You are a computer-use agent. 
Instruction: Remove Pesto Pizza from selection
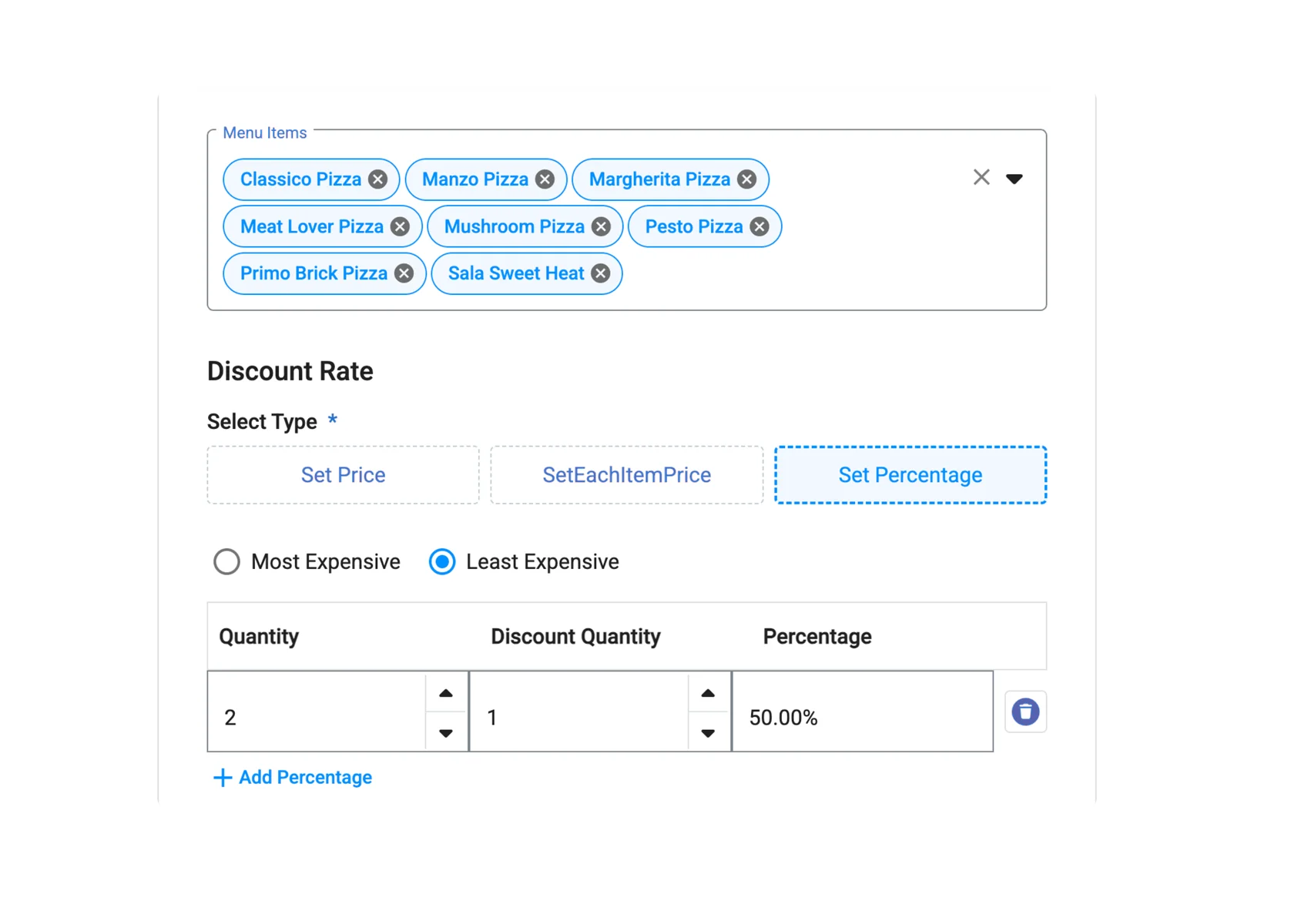click(x=760, y=226)
